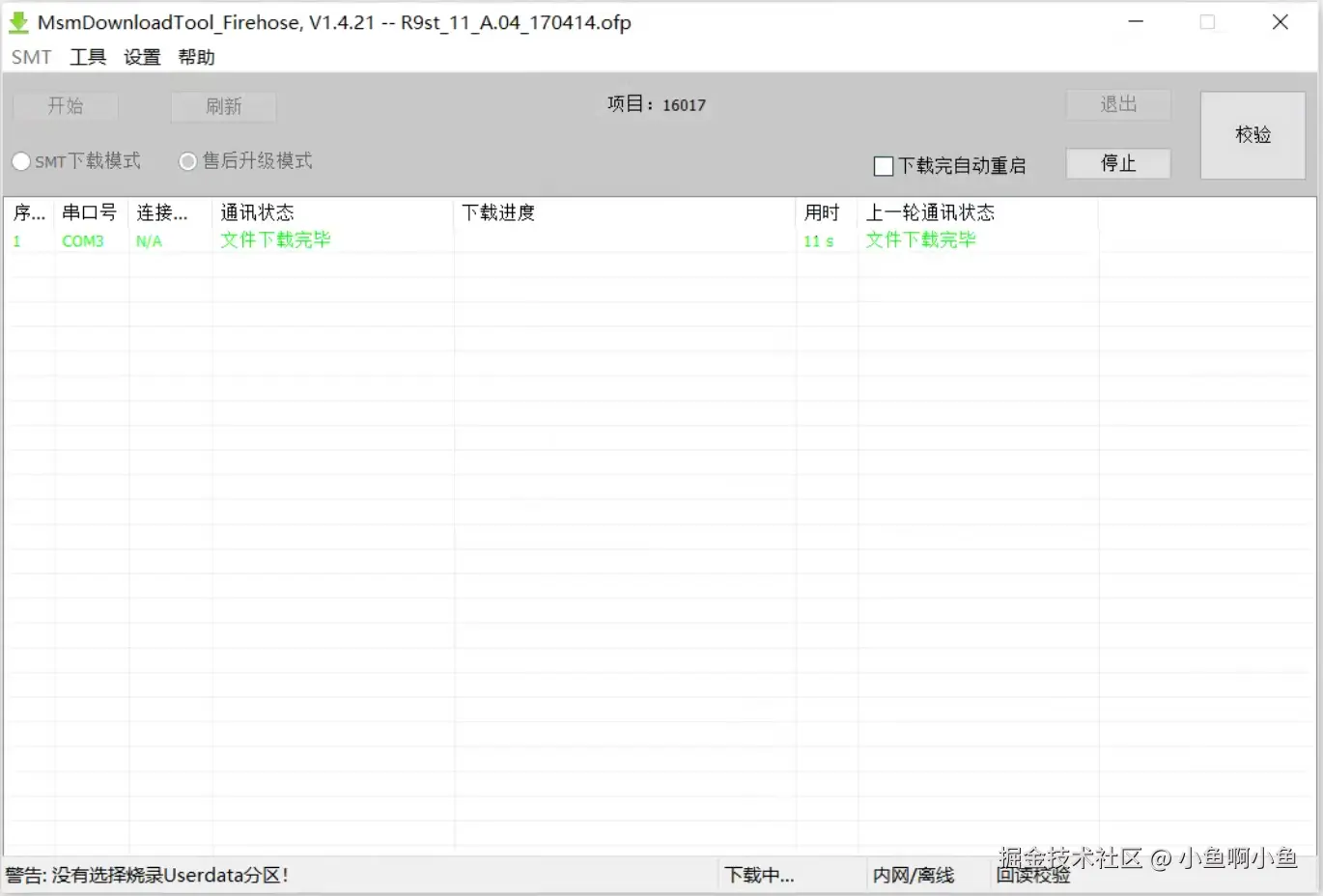Open the SMT menu
The image size is (1323, 896).
(31, 57)
